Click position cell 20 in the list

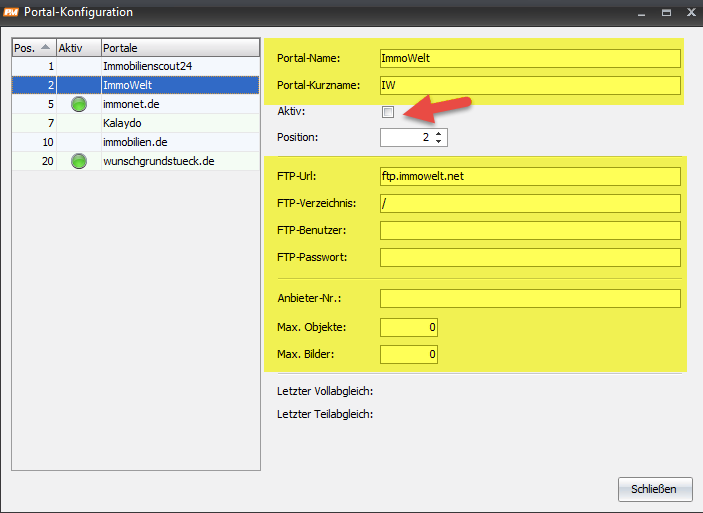[34, 161]
